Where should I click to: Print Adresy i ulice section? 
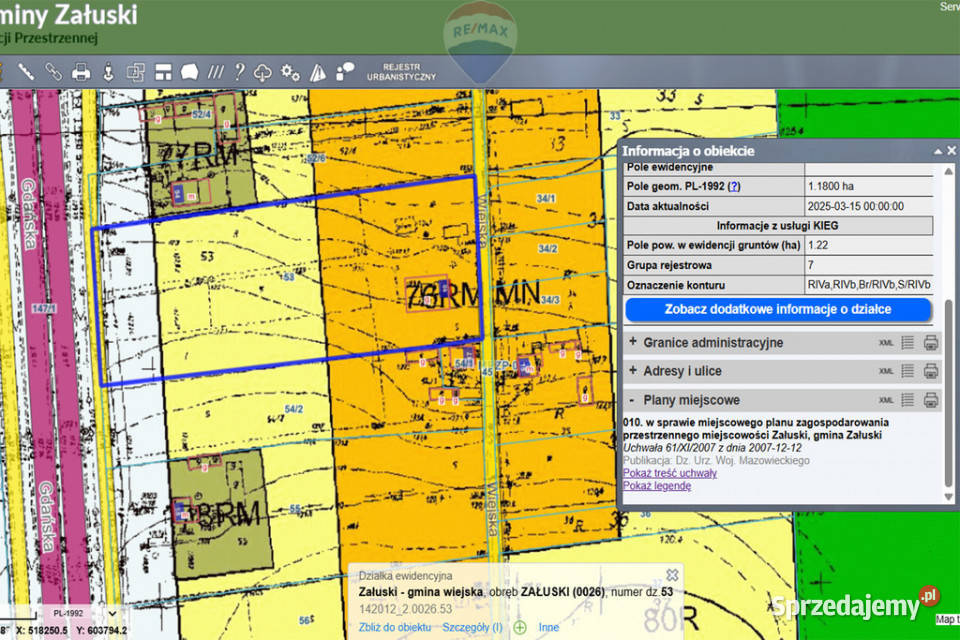coord(931,371)
